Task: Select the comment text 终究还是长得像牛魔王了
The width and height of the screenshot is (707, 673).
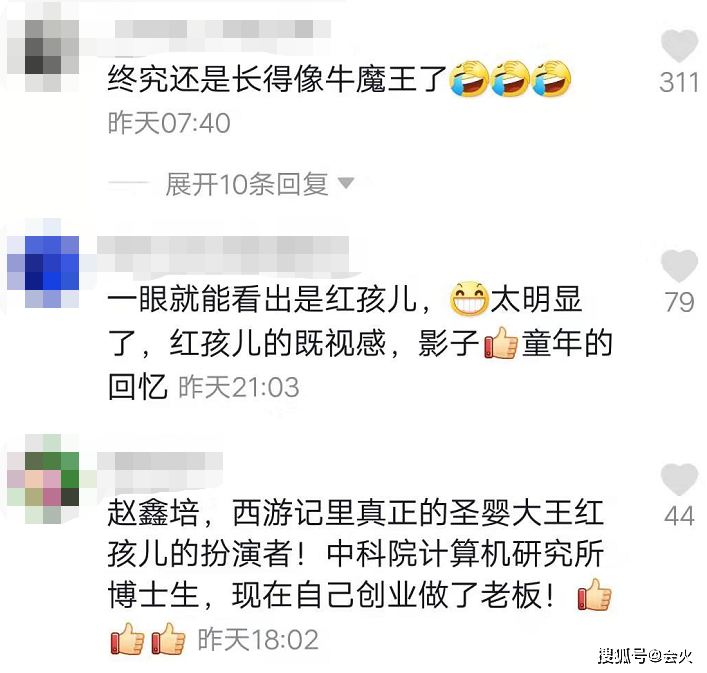Action: 277,79
